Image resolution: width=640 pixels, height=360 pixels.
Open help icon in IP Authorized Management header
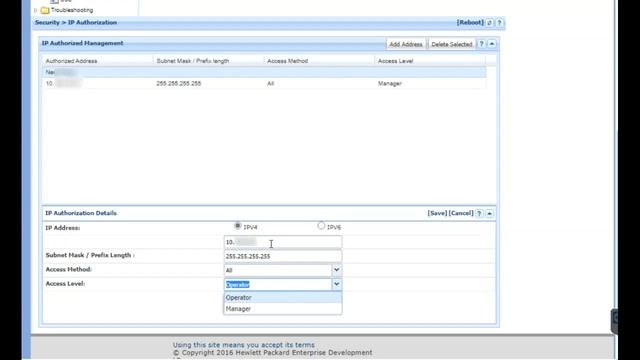[x=482, y=44]
